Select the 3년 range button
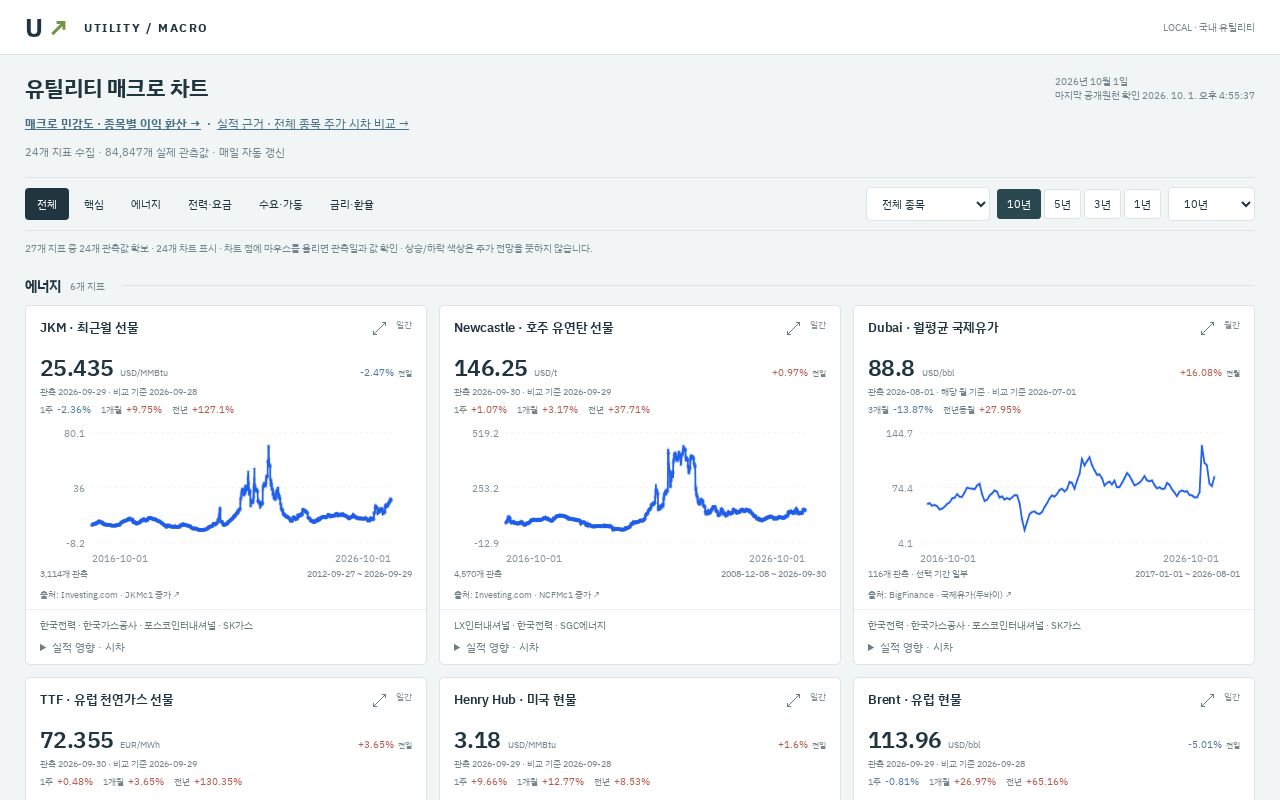The image size is (1280, 800). click(x=1102, y=204)
